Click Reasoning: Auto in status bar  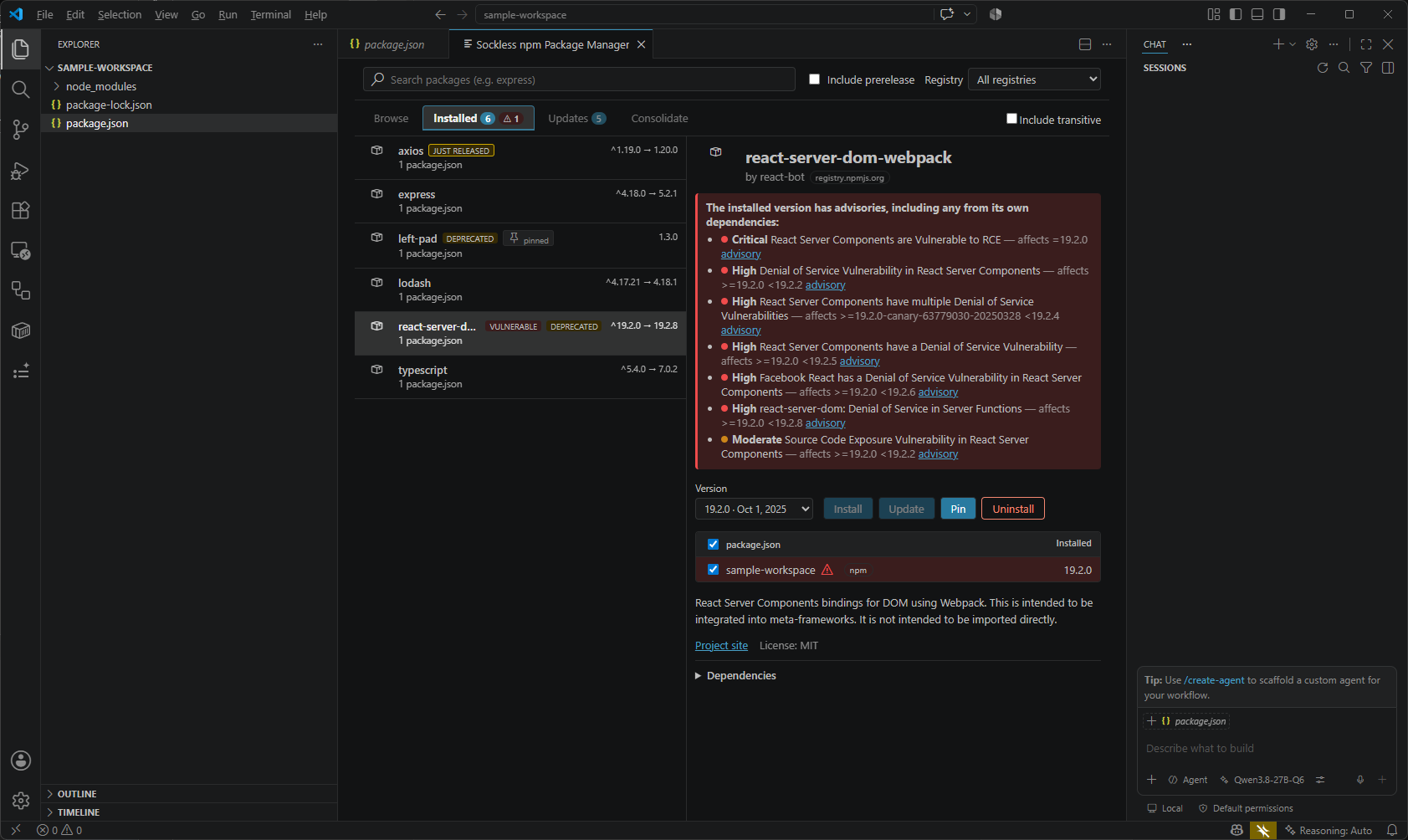point(1329,831)
